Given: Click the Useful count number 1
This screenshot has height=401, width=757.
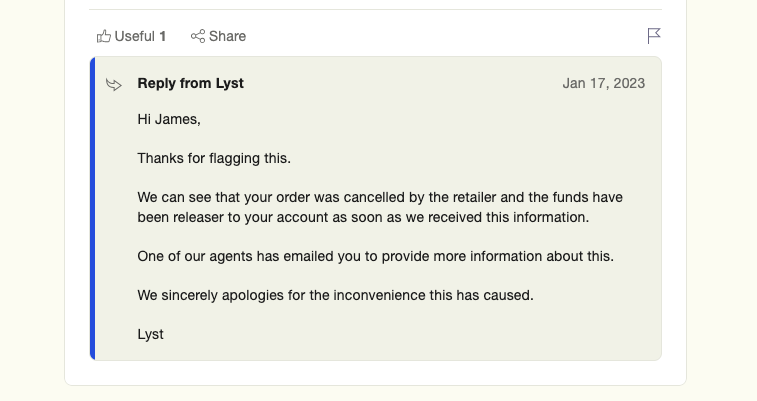Looking at the screenshot, I should click(x=163, y=36).
